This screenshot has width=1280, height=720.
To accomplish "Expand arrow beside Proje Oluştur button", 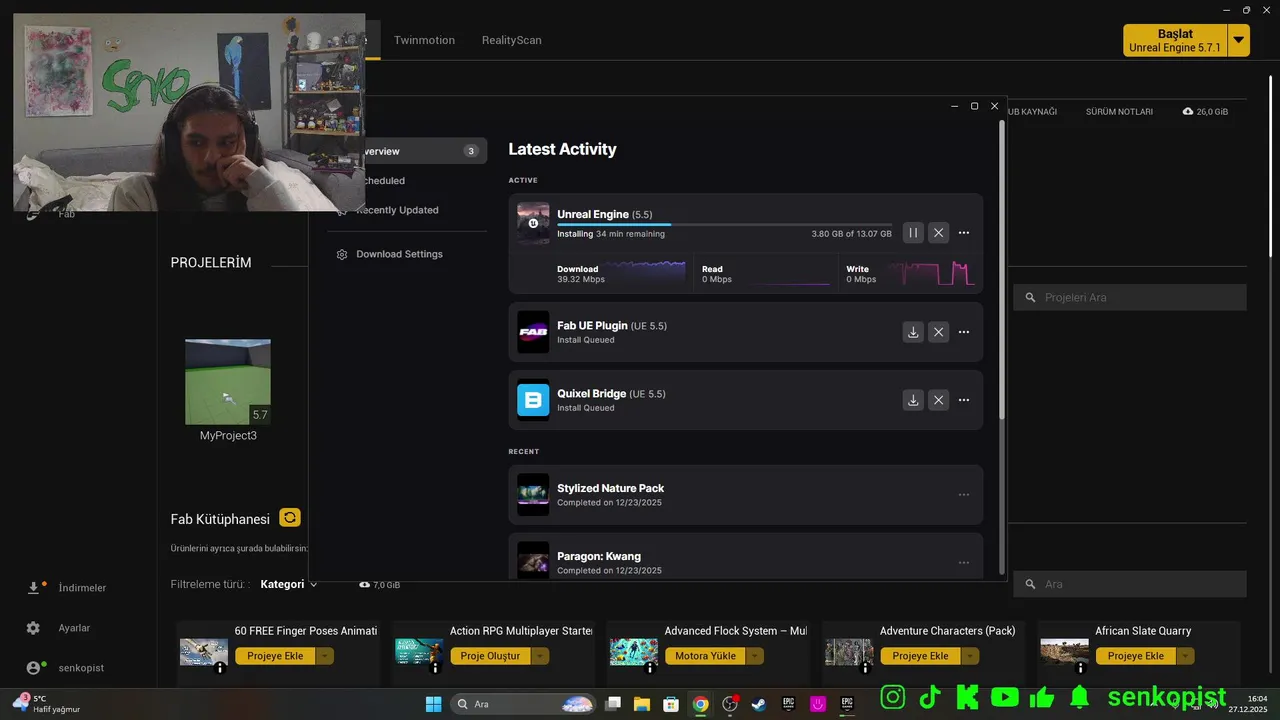I will coord(540,656).
